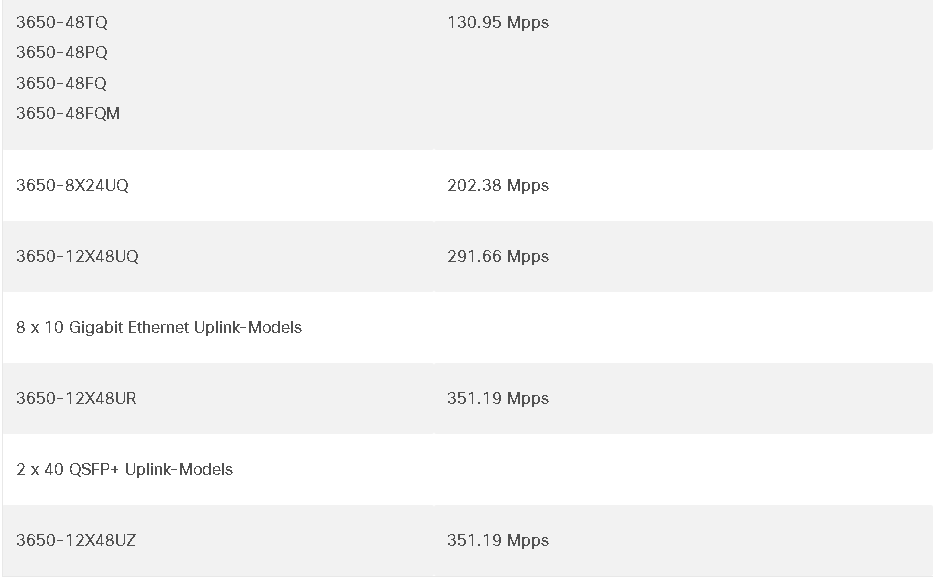Click the 3650-48FQ model entry

(x=61, y=83)
